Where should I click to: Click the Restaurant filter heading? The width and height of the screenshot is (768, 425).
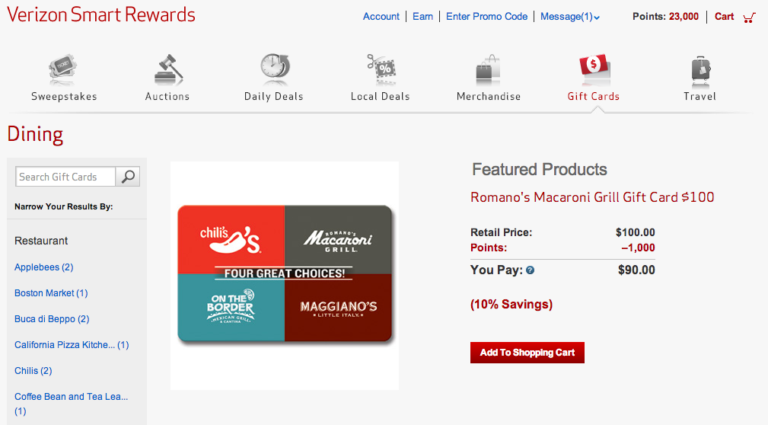point(41,241)
